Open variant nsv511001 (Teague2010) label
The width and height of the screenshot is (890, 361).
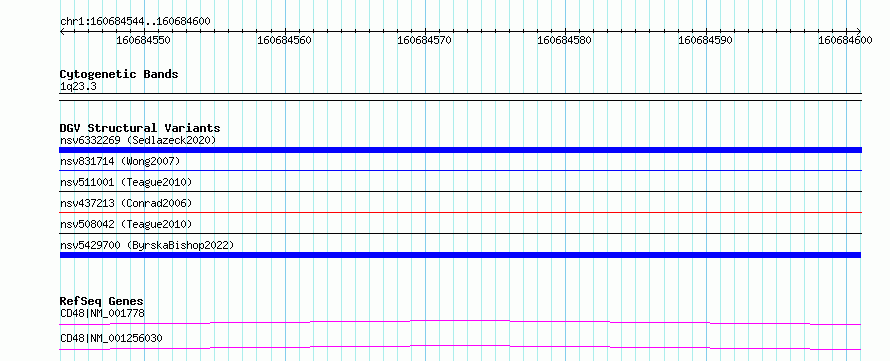[x=126, y=182]
